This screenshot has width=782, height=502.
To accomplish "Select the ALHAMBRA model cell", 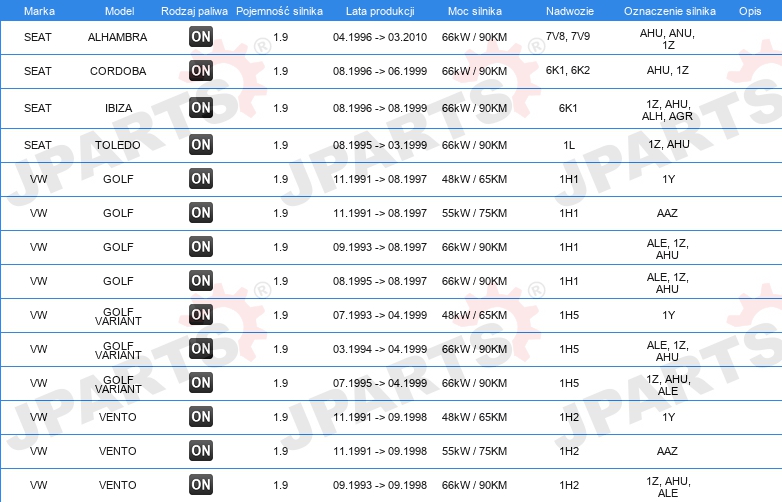I will click(x=118, y=37).
